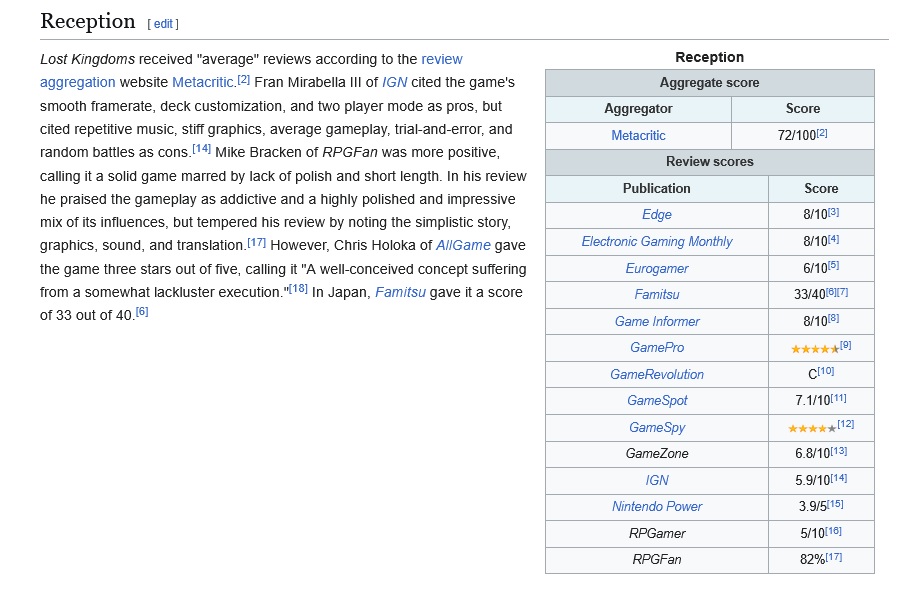Click the 72/100 score value

click(x=797, y=135)
